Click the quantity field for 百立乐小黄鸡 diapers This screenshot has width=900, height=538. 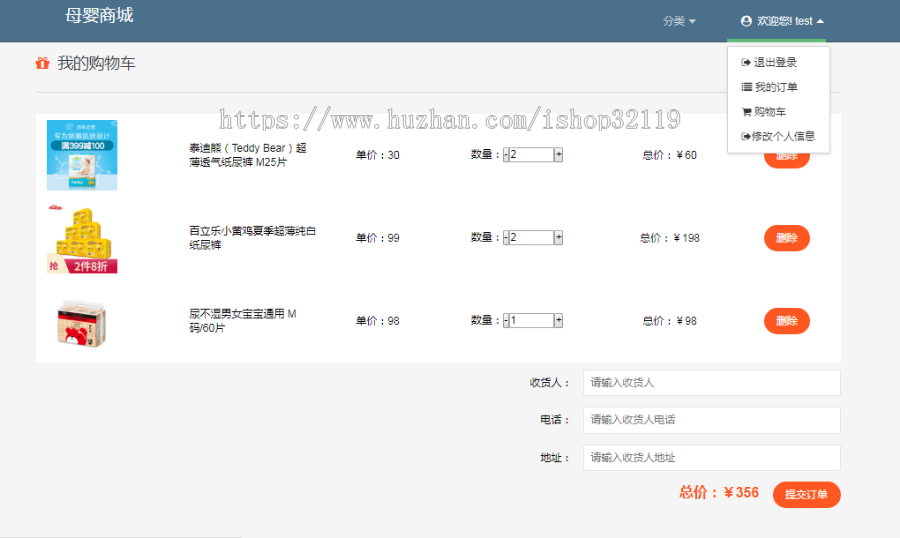pos(532,238)
